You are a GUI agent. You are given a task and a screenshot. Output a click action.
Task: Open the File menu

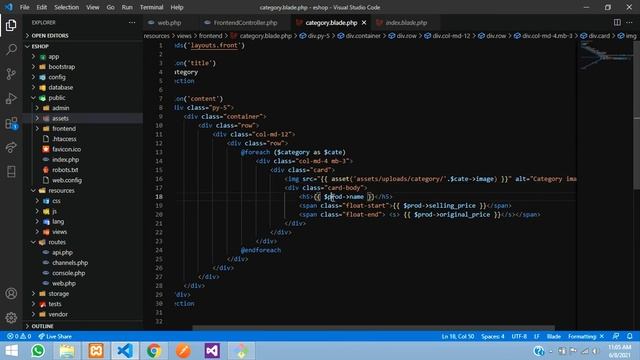pyautogui.click(x=24, y=7)
